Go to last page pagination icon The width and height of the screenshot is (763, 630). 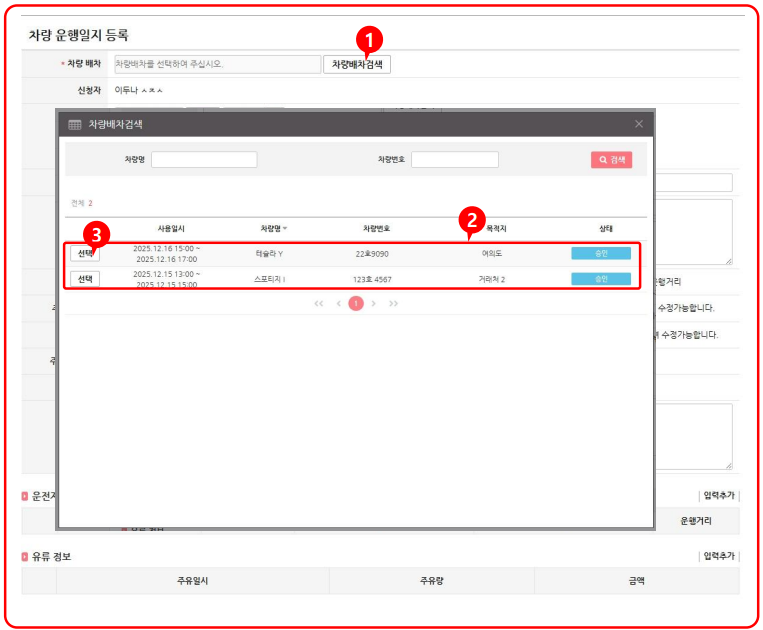pyautogui.click(x=393, y=303)
